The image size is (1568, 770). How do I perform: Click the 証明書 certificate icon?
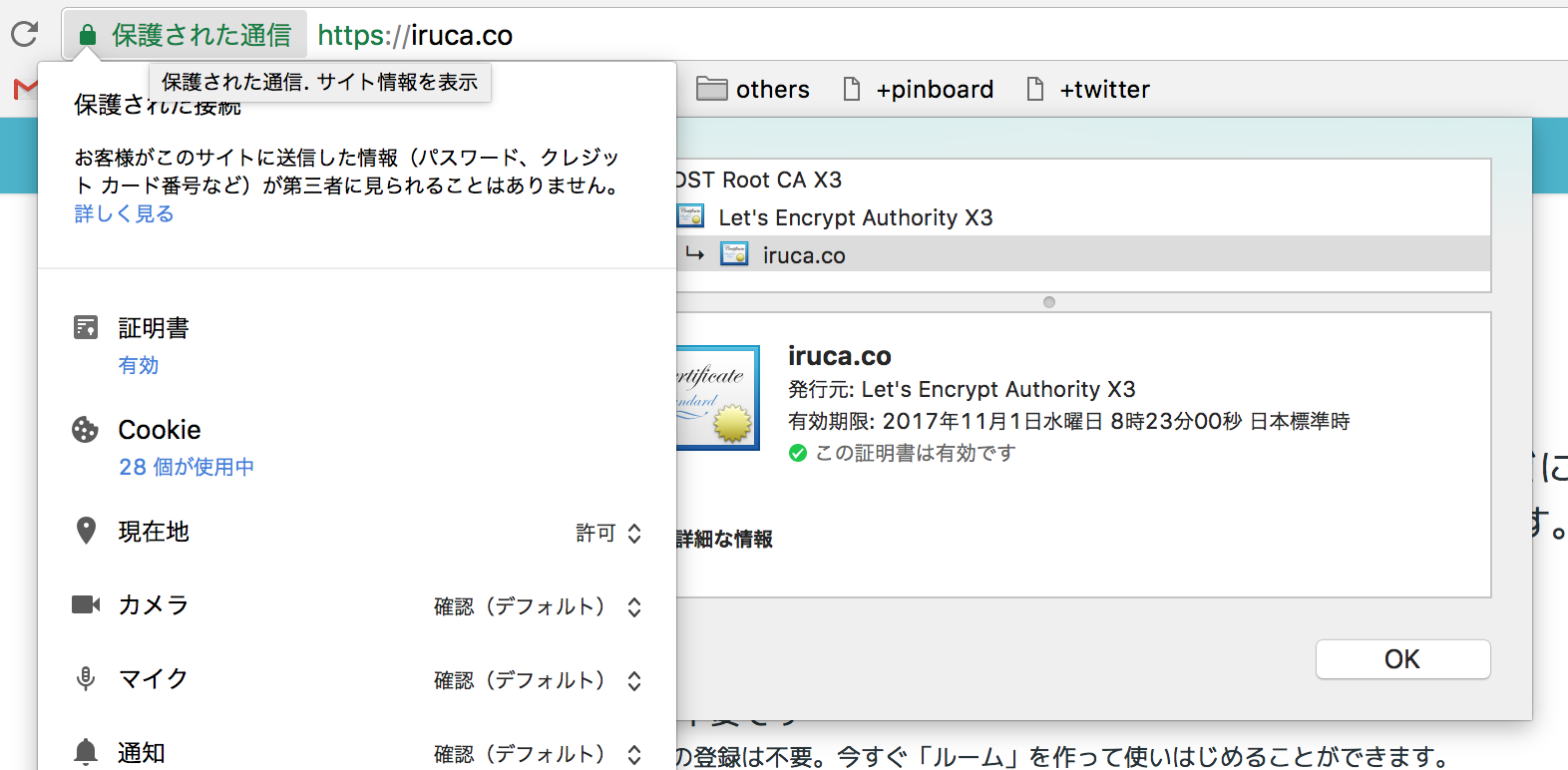click(86, 327)
